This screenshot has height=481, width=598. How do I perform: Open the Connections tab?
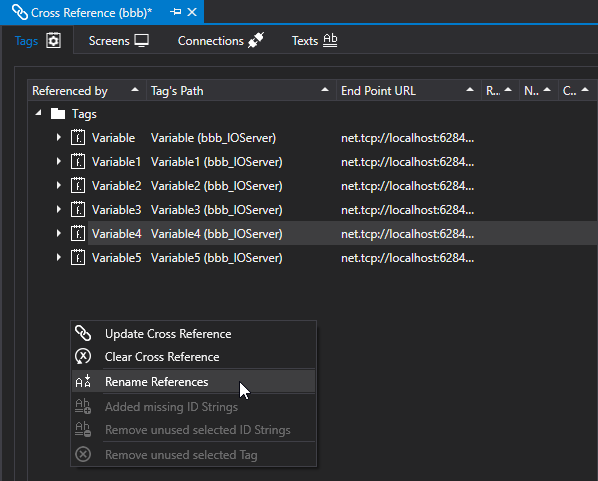(220, 40)
